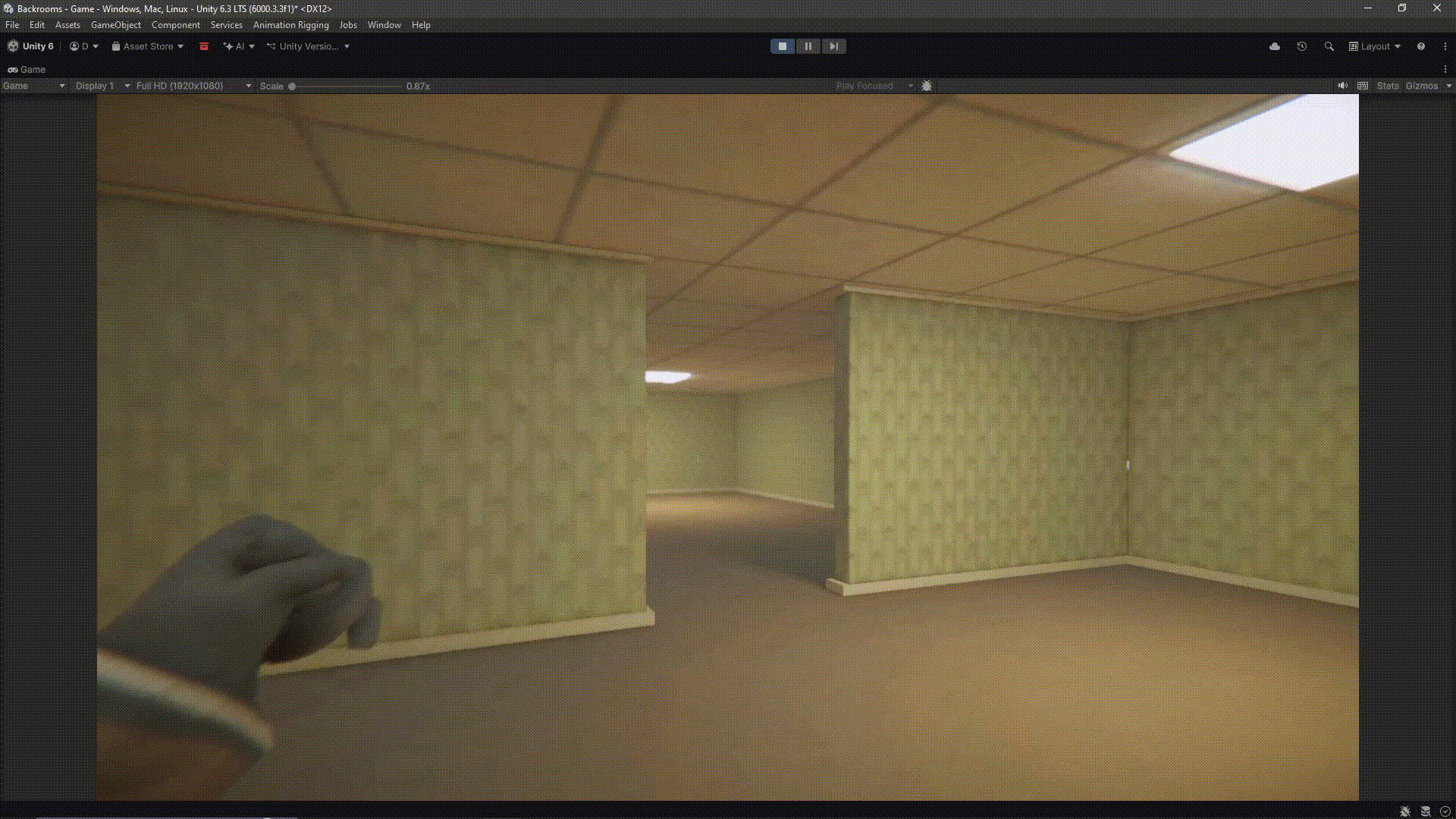Screen dimensions: 1456x819
Task: Click the red package notification icon
Action: click(204, 46)
